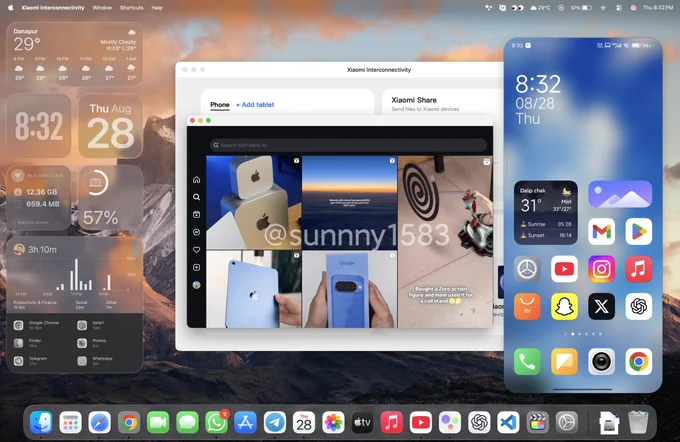Select the Phone tab in Xiaomi Interconnectivity

(220, 105)
